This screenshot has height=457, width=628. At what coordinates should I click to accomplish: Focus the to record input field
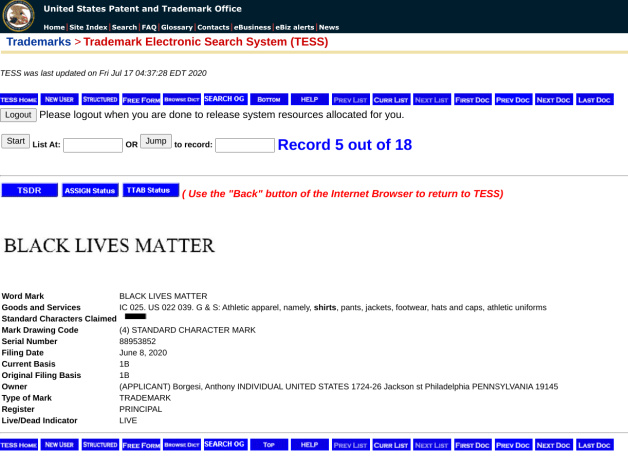[245, 145]
